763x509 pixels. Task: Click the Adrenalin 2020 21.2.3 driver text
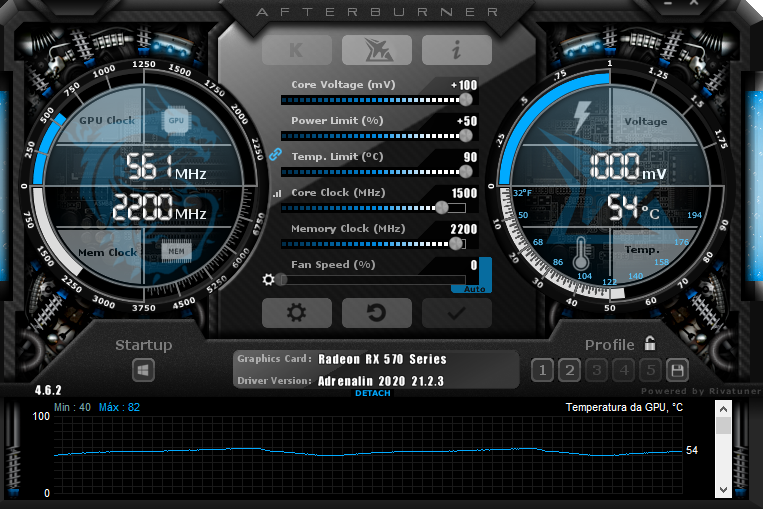point(381,381)
